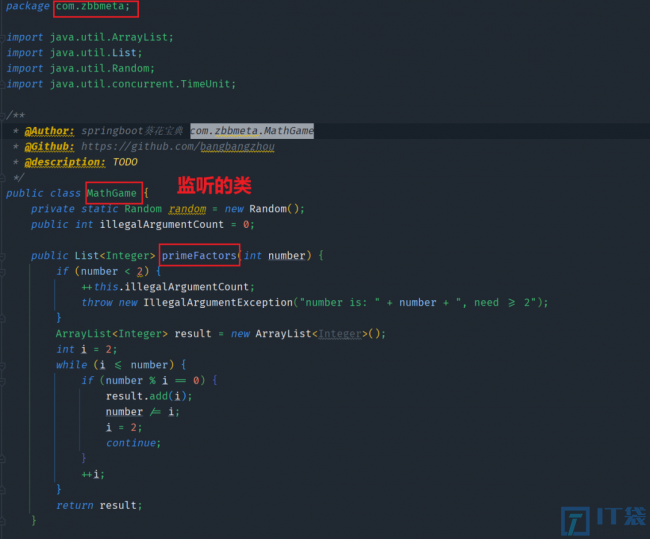Collapse the while loop using its gutter fold marker
The width and height of the screenshot is (650, 539).
click(2, 367)
